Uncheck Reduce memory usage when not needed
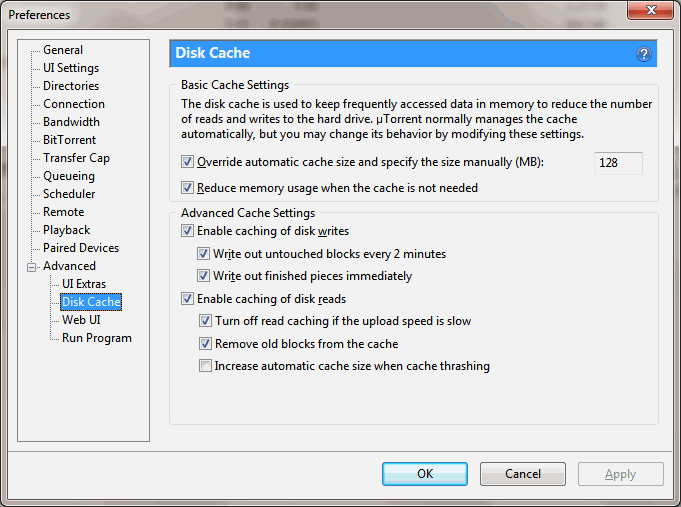Image resolution: width=681 pixels, height=507 pixels. pos(187,188)
